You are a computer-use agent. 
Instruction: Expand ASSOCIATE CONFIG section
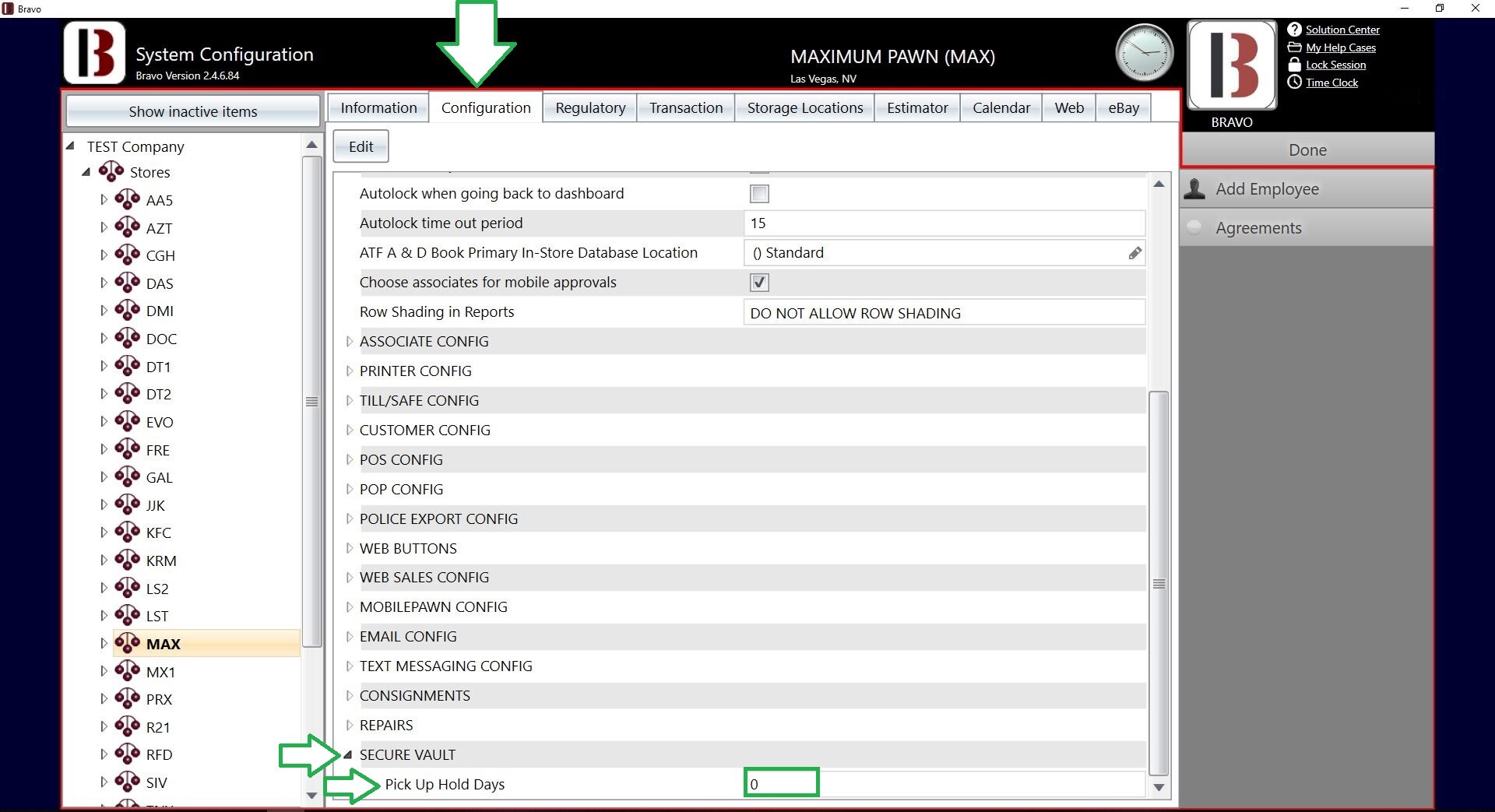tap(350, 341)
